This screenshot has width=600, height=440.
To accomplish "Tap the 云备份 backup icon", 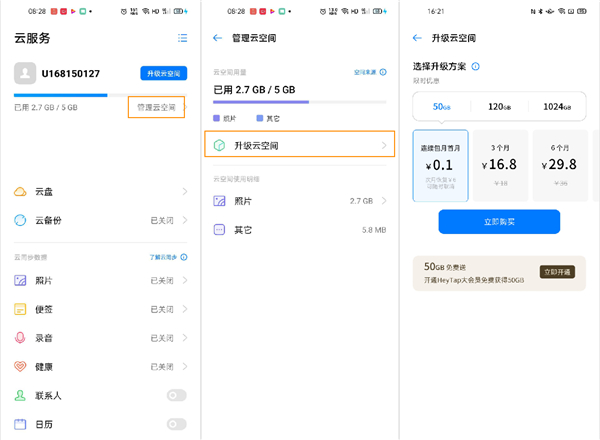I will click(x=21, y=220).
